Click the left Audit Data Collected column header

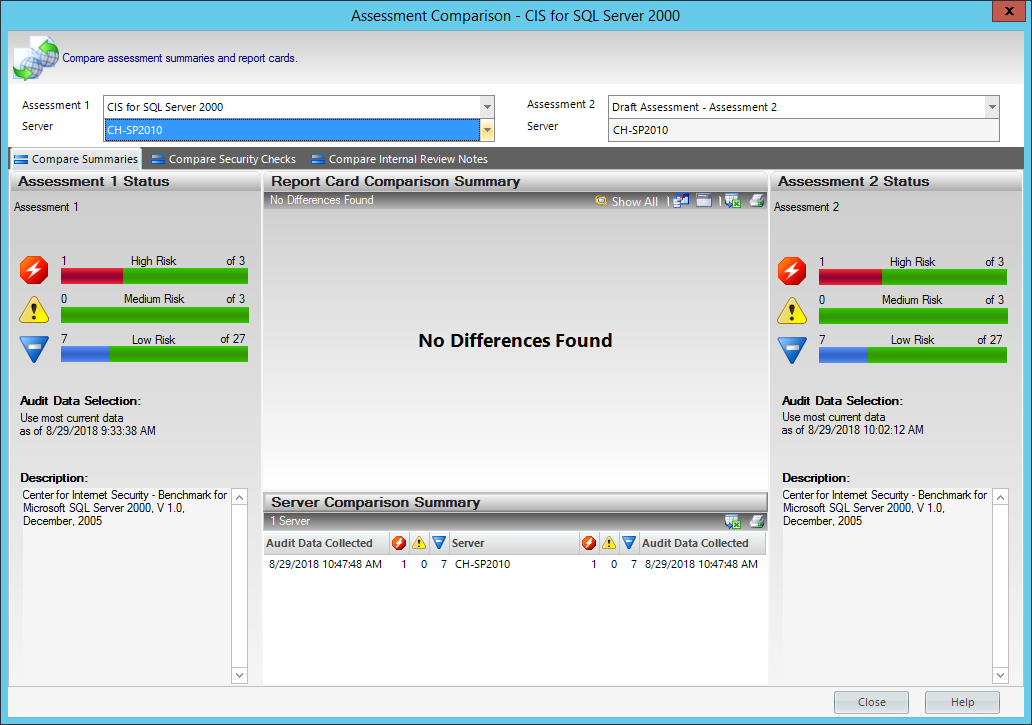(x=326, y=543)
